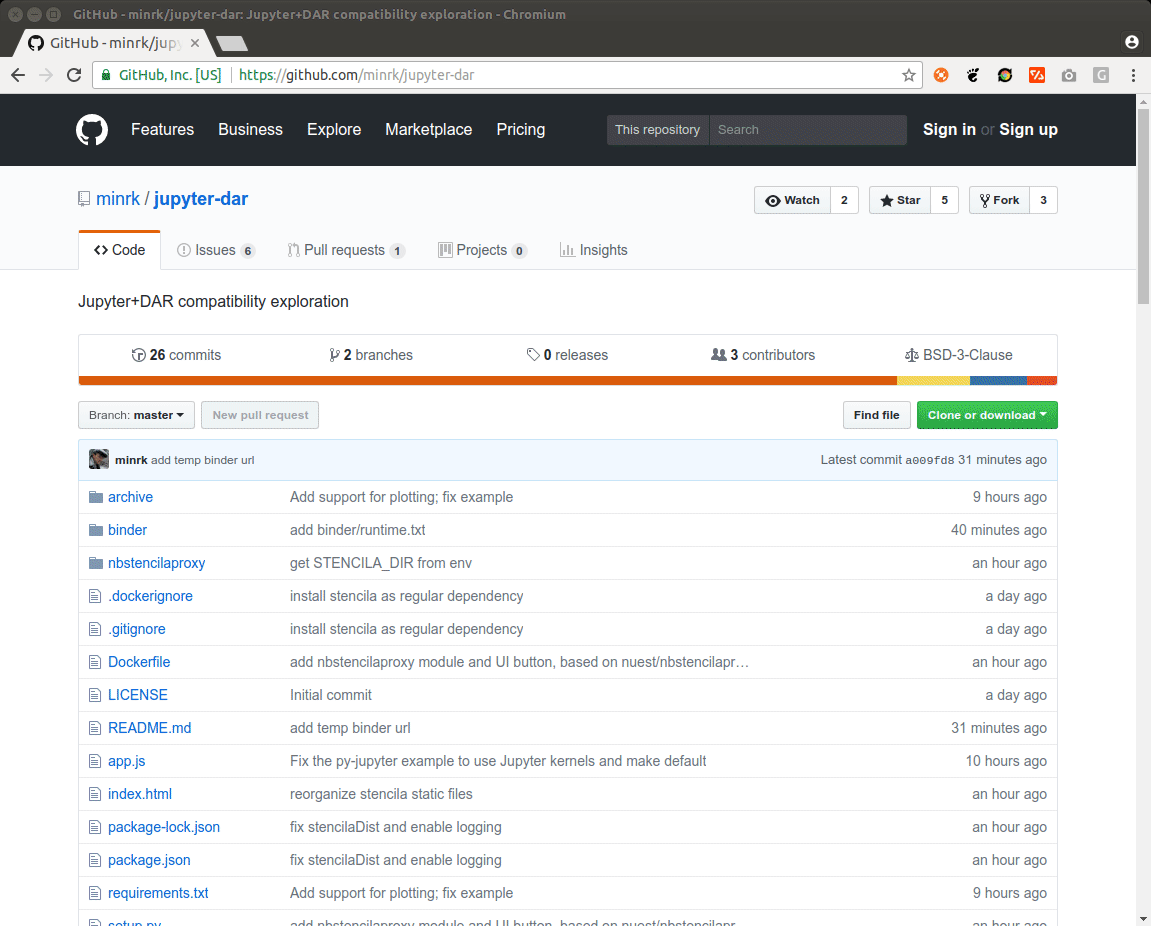
Task: Open the BSD-3-Clause license link
Action: point(959,355)
